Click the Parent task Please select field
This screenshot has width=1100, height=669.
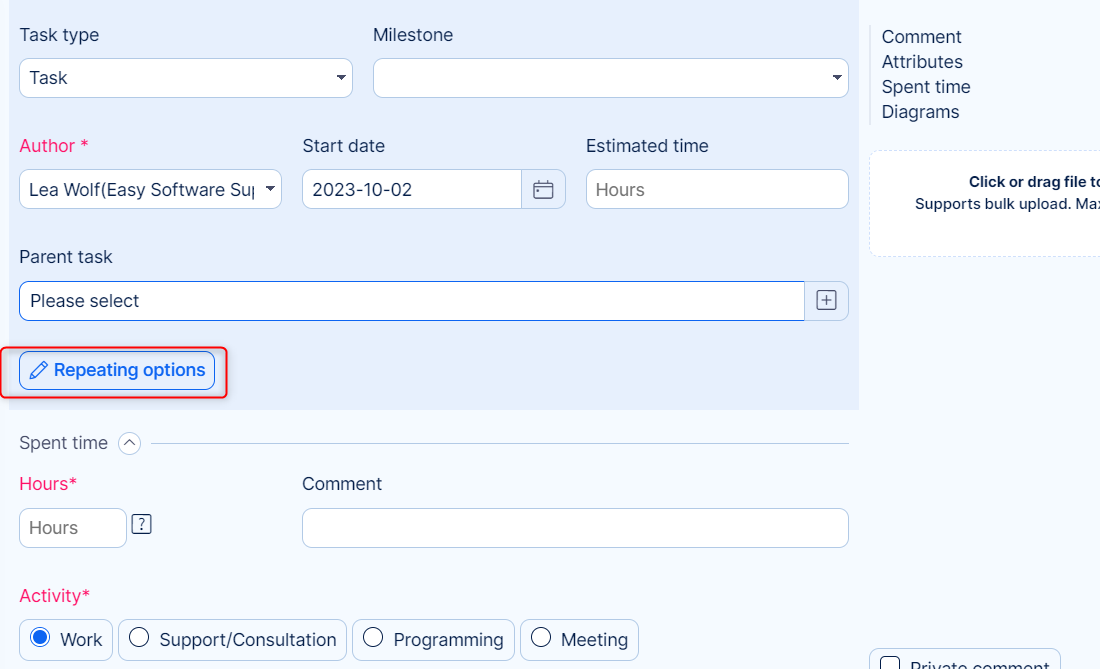[x=411, y=301]
